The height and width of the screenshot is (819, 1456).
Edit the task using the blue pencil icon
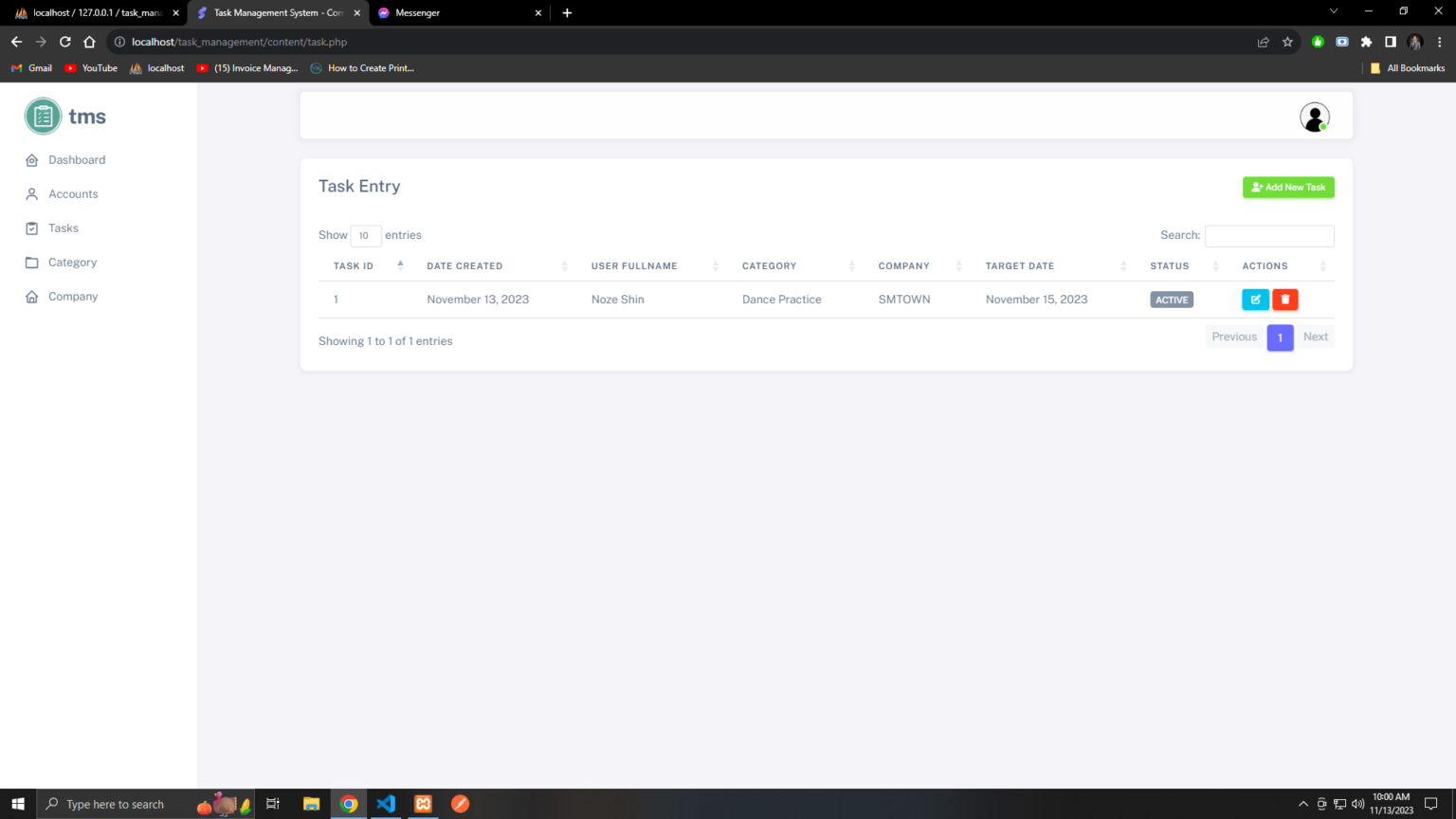point(1255,299)
